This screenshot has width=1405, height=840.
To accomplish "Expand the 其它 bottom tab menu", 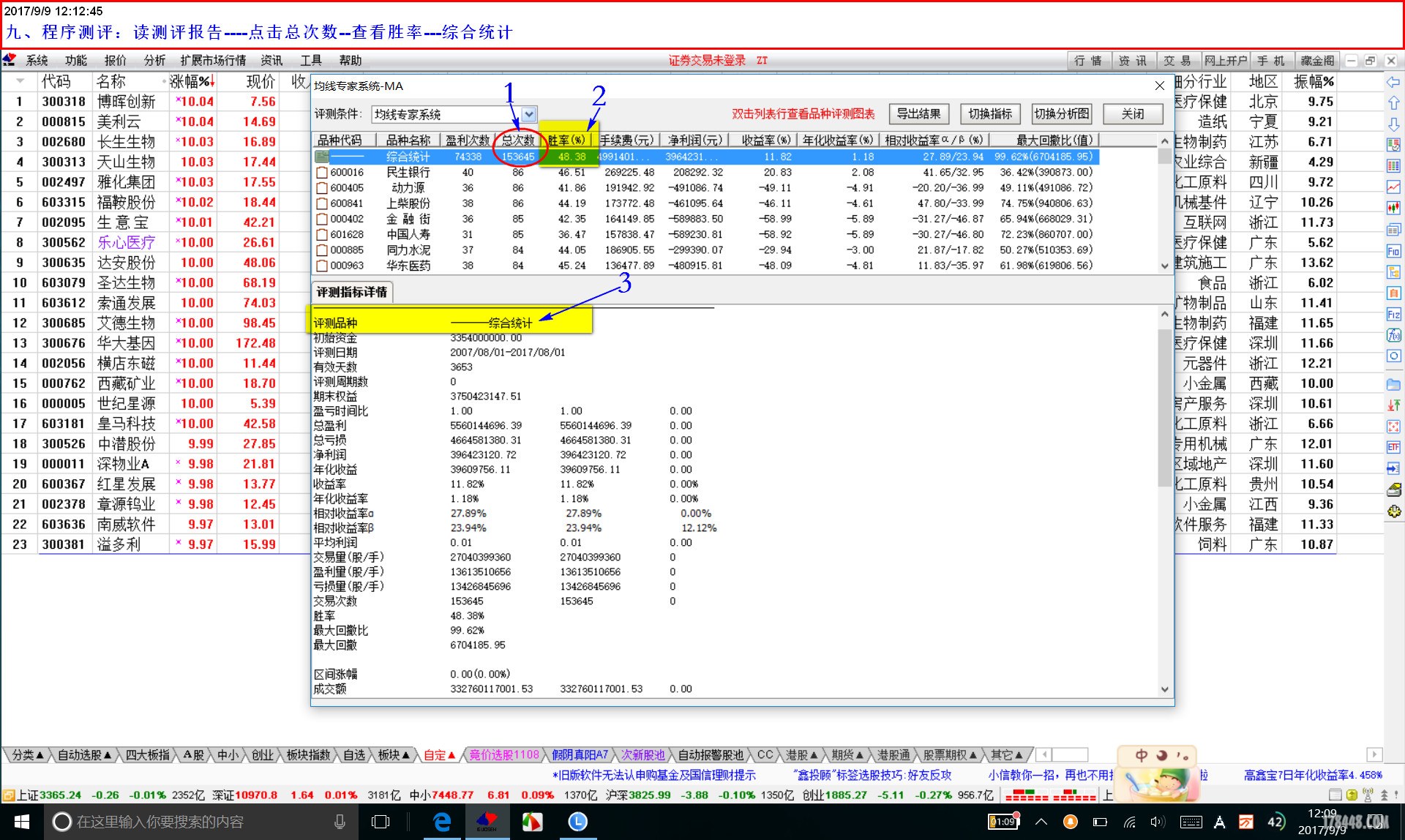I will point(1007,754).
